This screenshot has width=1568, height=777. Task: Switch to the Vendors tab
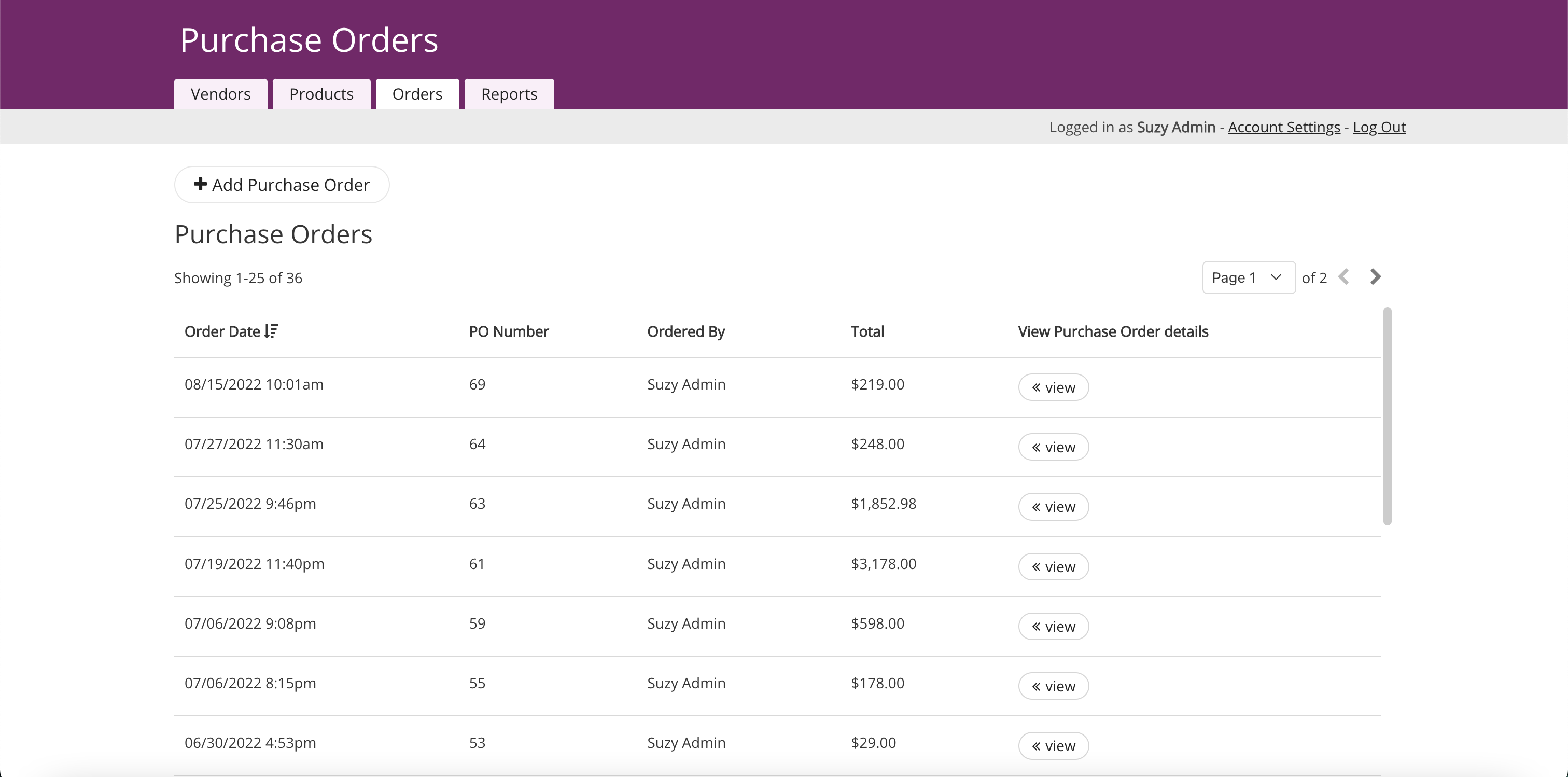220,94
